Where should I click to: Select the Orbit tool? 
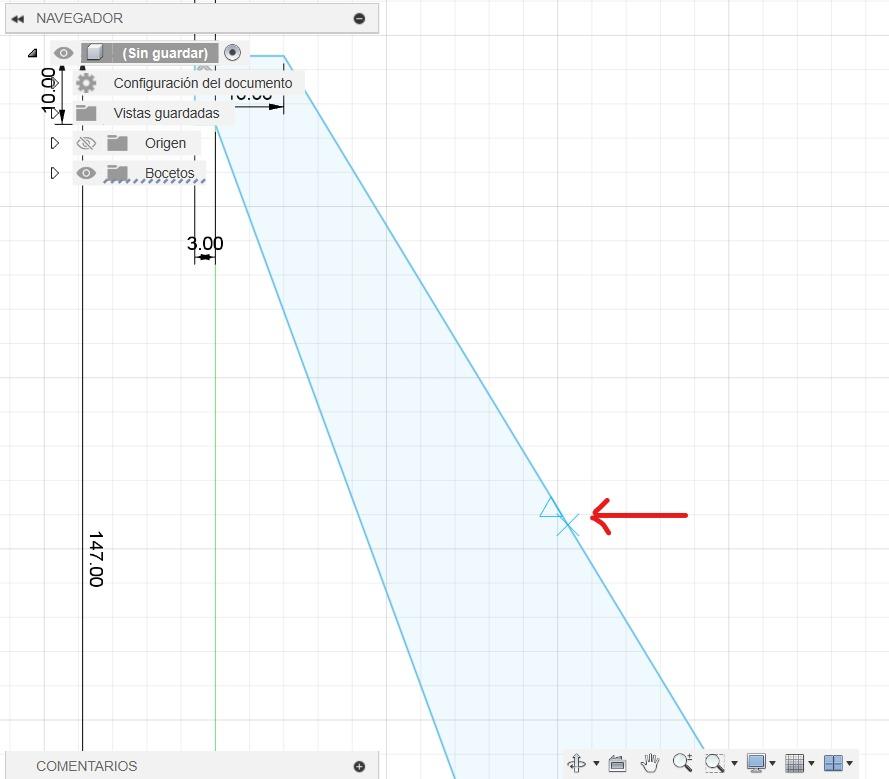coord(577,763)
